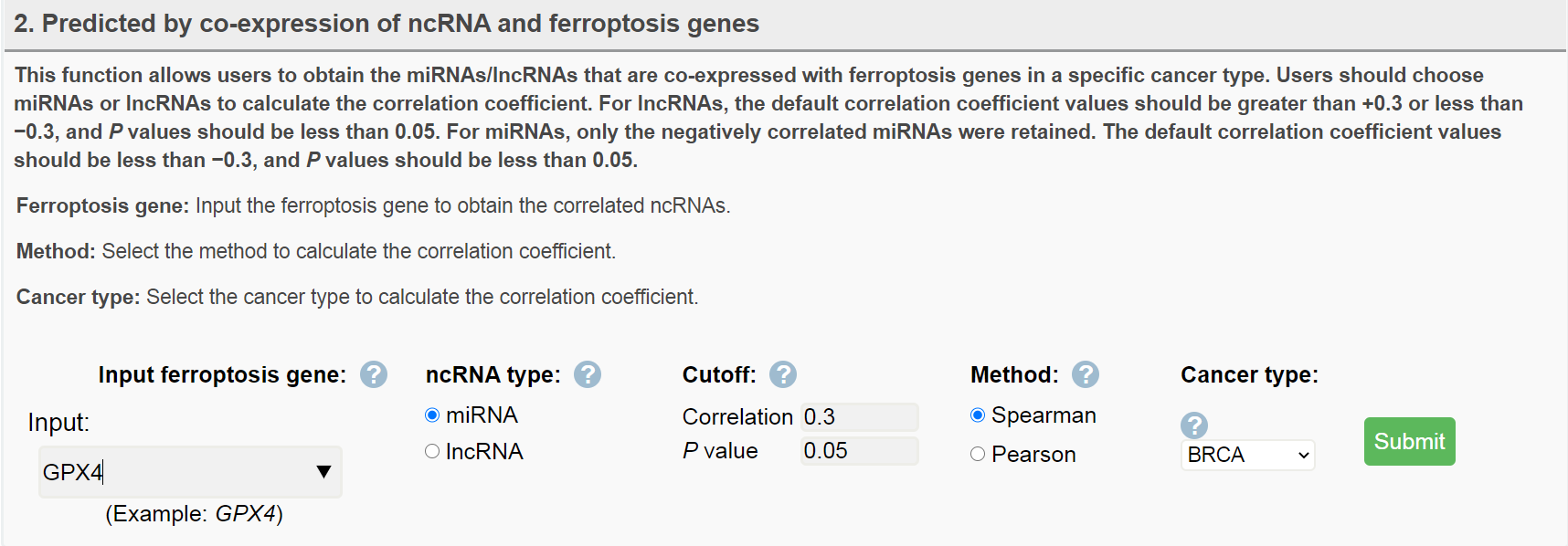Select the miRNA radio button
1568x546 pixels.
[x=432, y=415]
